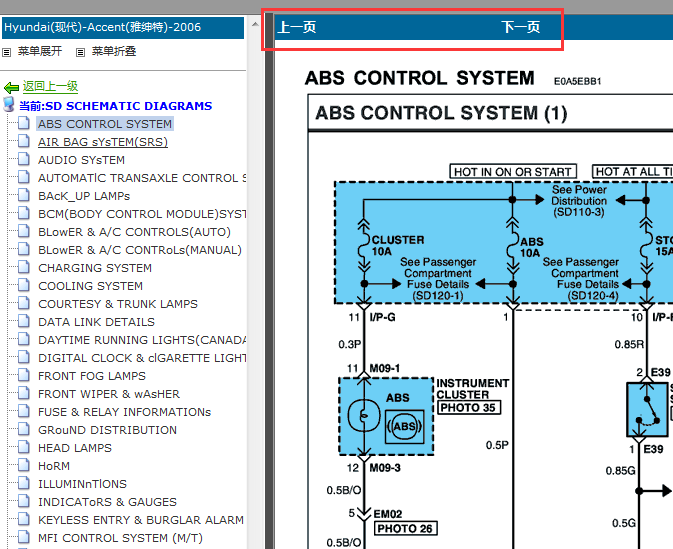673x549 pixels.
Task: Open BLowER & A/C CONTROLS(AUTO) entry
Action: [134, 232]
